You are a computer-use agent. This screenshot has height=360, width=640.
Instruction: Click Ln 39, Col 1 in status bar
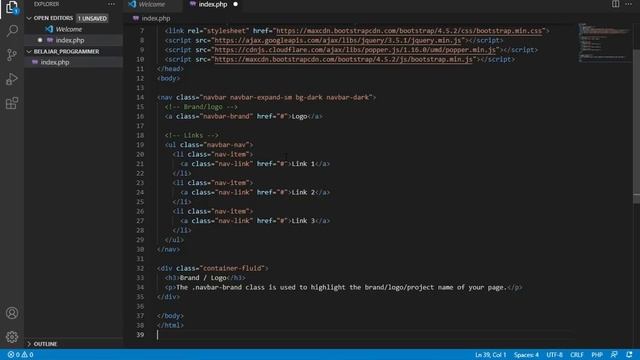(490, 355)
